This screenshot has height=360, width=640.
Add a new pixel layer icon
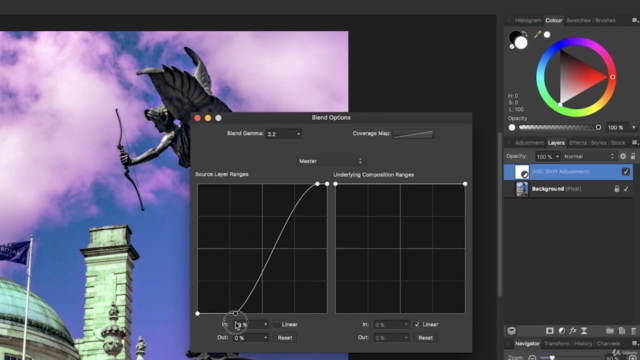pos(622,331)
